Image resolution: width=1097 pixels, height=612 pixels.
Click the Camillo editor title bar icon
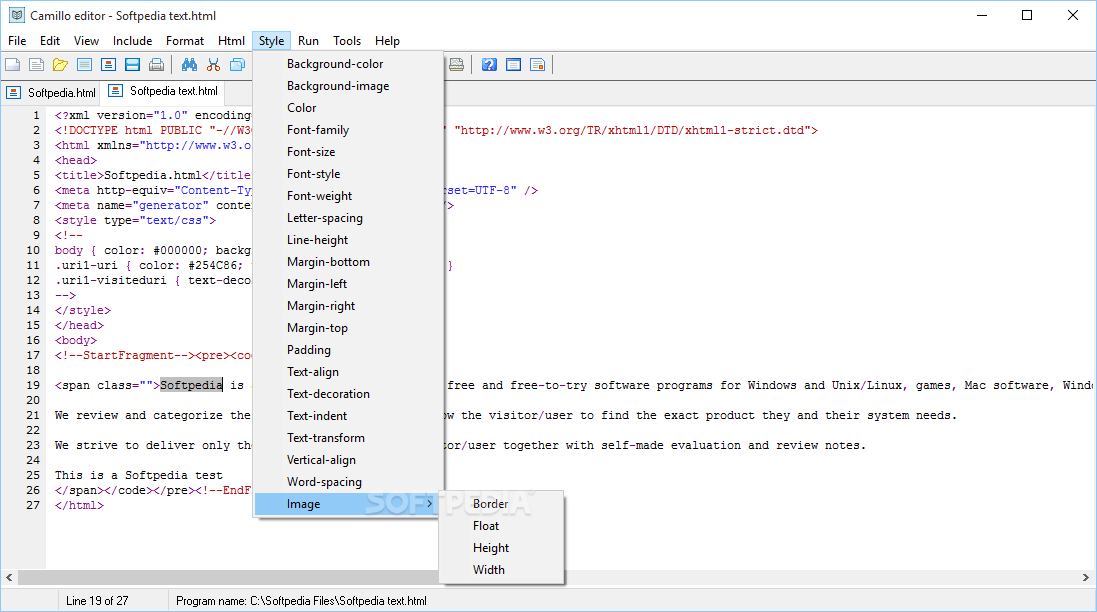click(17, 15)
